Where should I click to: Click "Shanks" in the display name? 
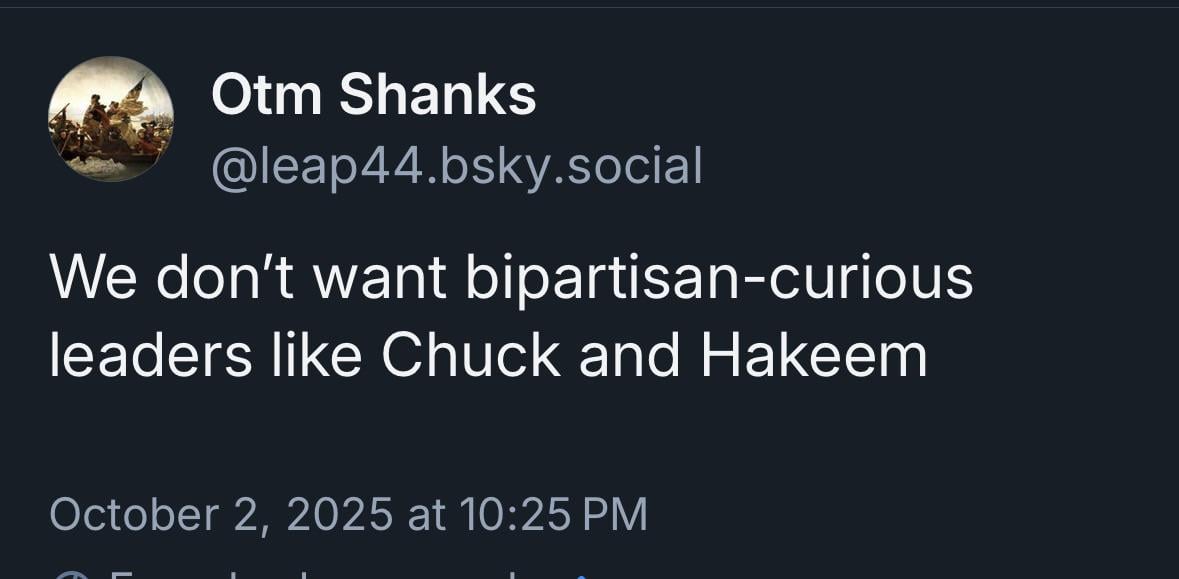[x=437, y=96]
